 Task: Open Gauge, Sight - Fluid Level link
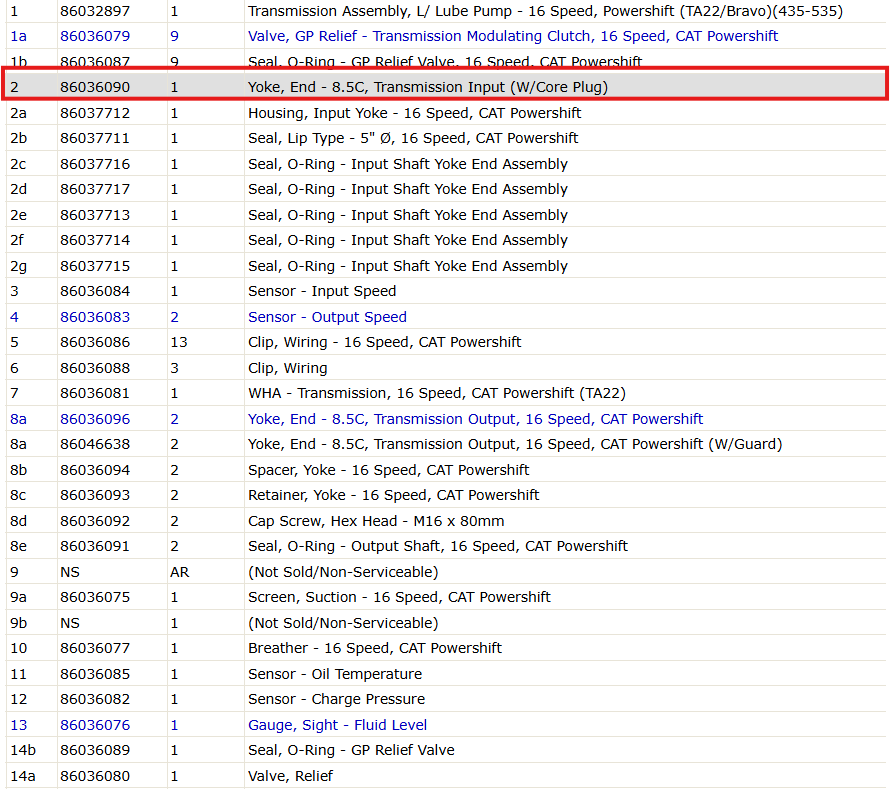(x=337, y=725)
